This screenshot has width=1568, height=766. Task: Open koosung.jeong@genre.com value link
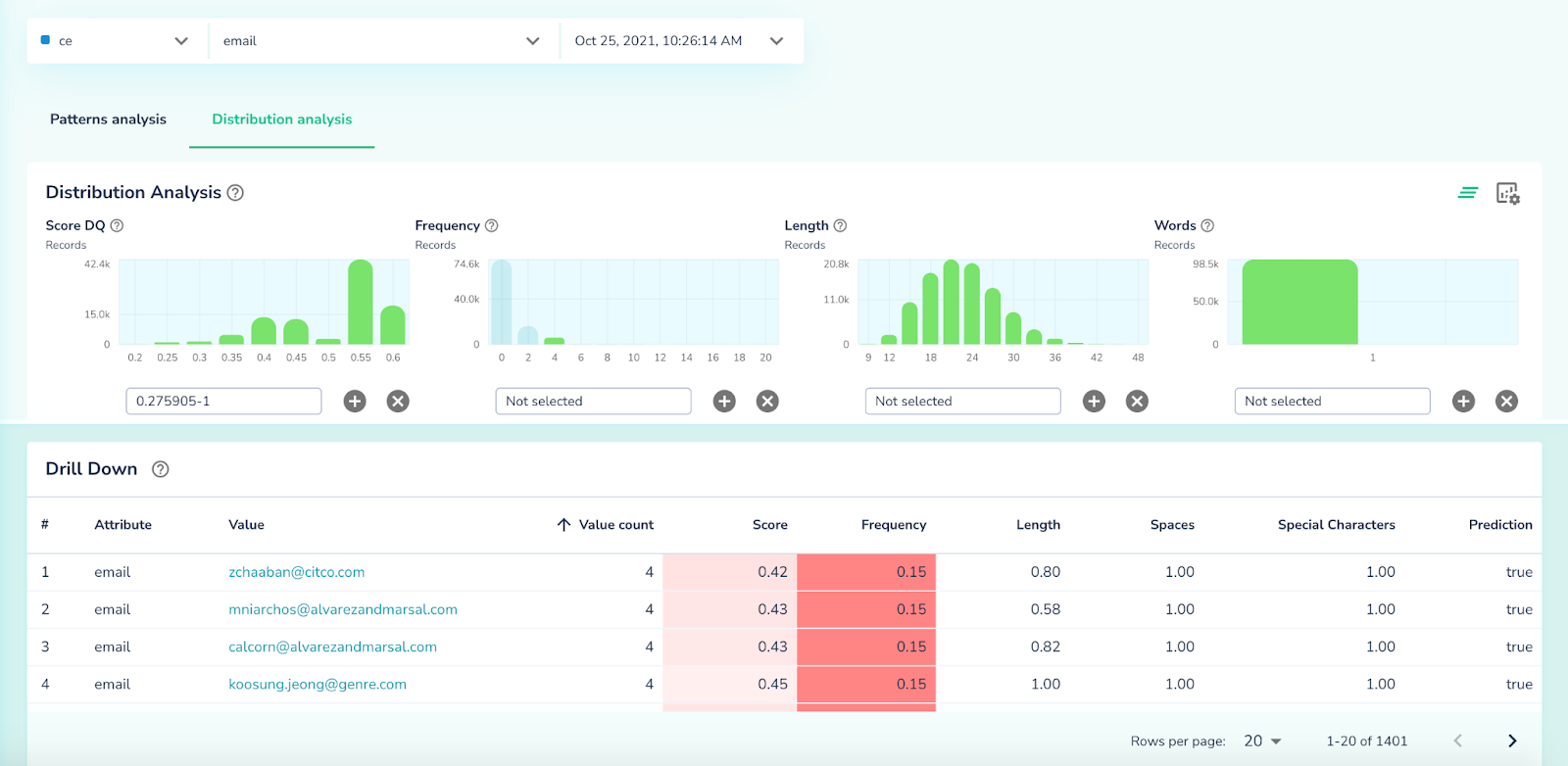pyautogui.click(x=318, y=684)
